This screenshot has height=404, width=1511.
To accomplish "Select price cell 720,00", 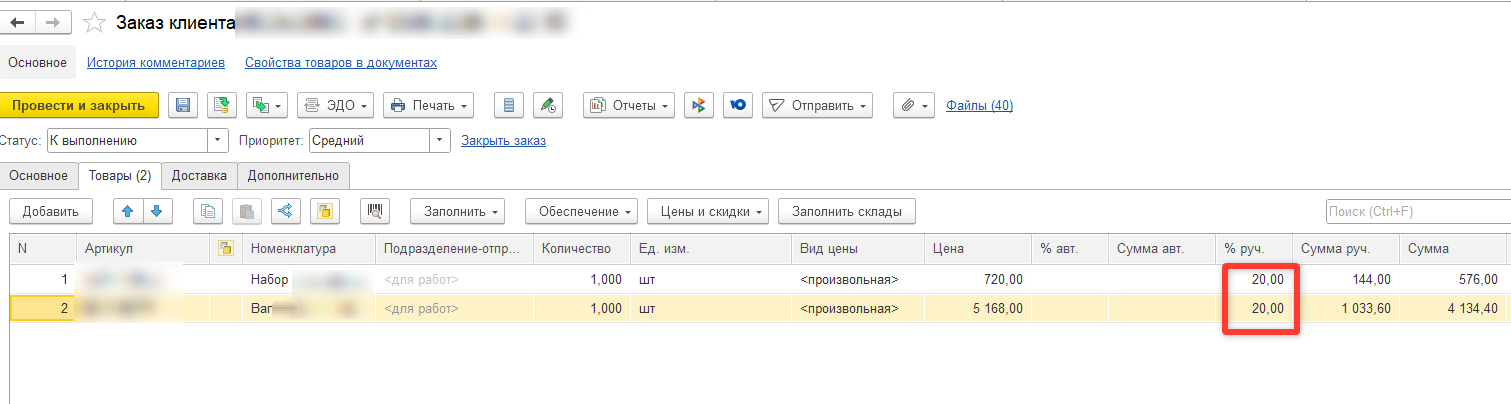I will 977,279.
